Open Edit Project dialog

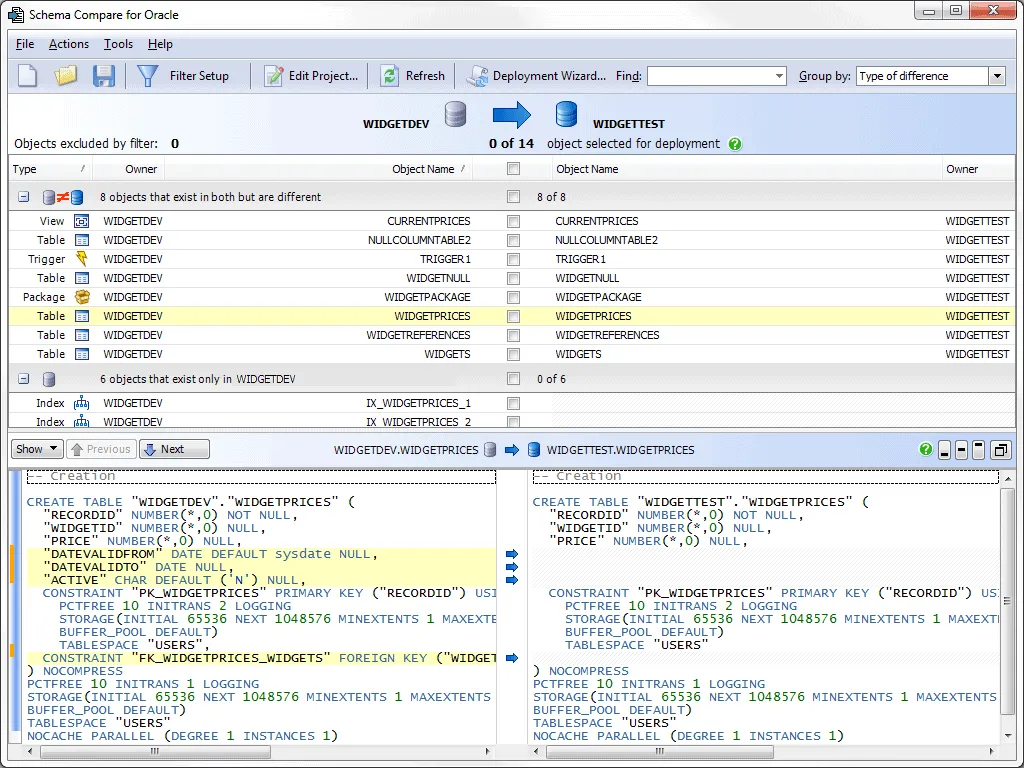coord(312,76)
